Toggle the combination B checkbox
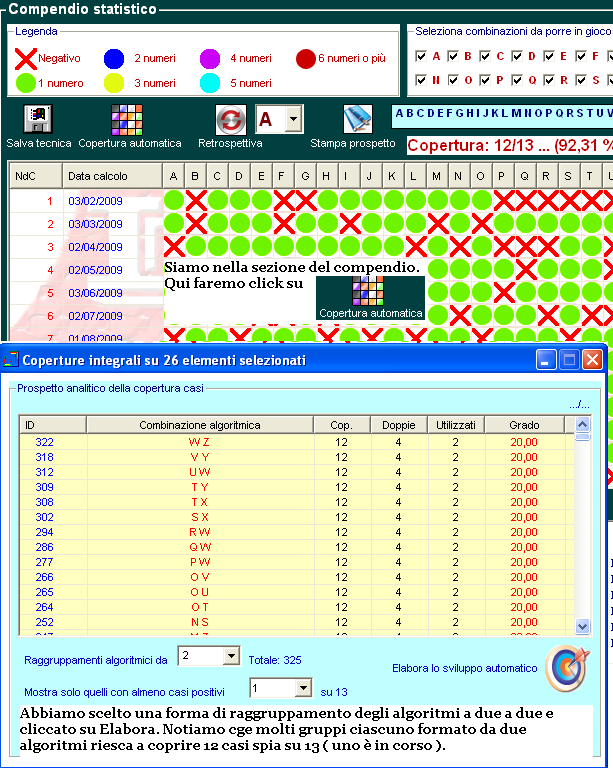This screenshot has width=613, height=771. [x=453, y=56]
